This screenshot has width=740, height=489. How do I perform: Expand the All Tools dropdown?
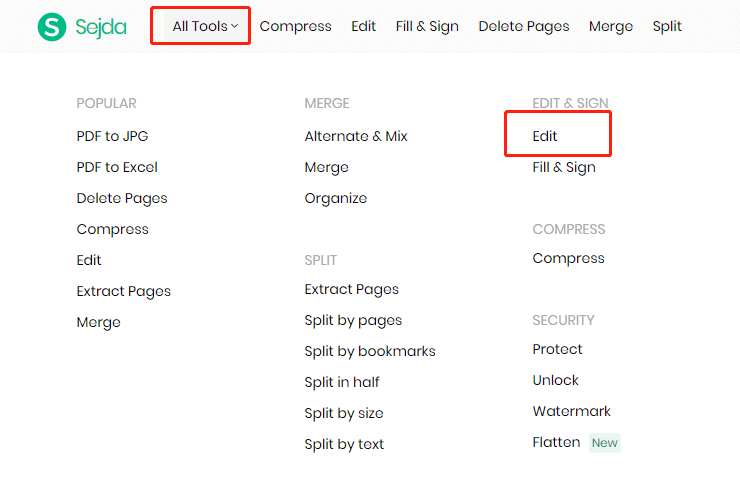tap(205, 26)
